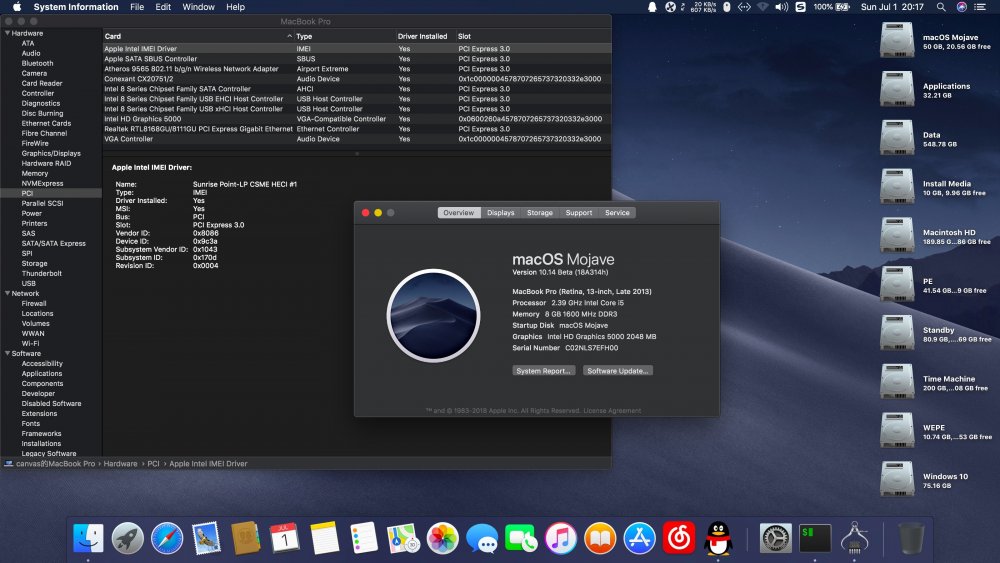Collapse the Network section triangle

pyautogui.click(x=7, y=293)
